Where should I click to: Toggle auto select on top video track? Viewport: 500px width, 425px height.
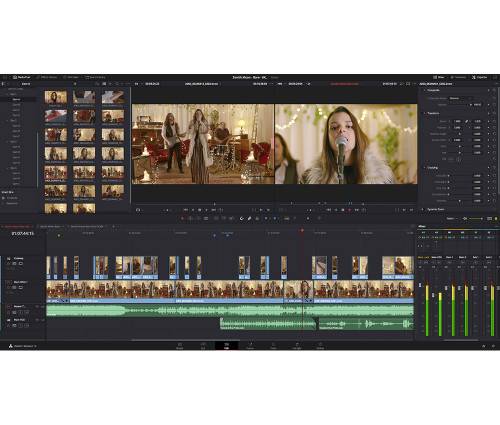coord(14,263)
